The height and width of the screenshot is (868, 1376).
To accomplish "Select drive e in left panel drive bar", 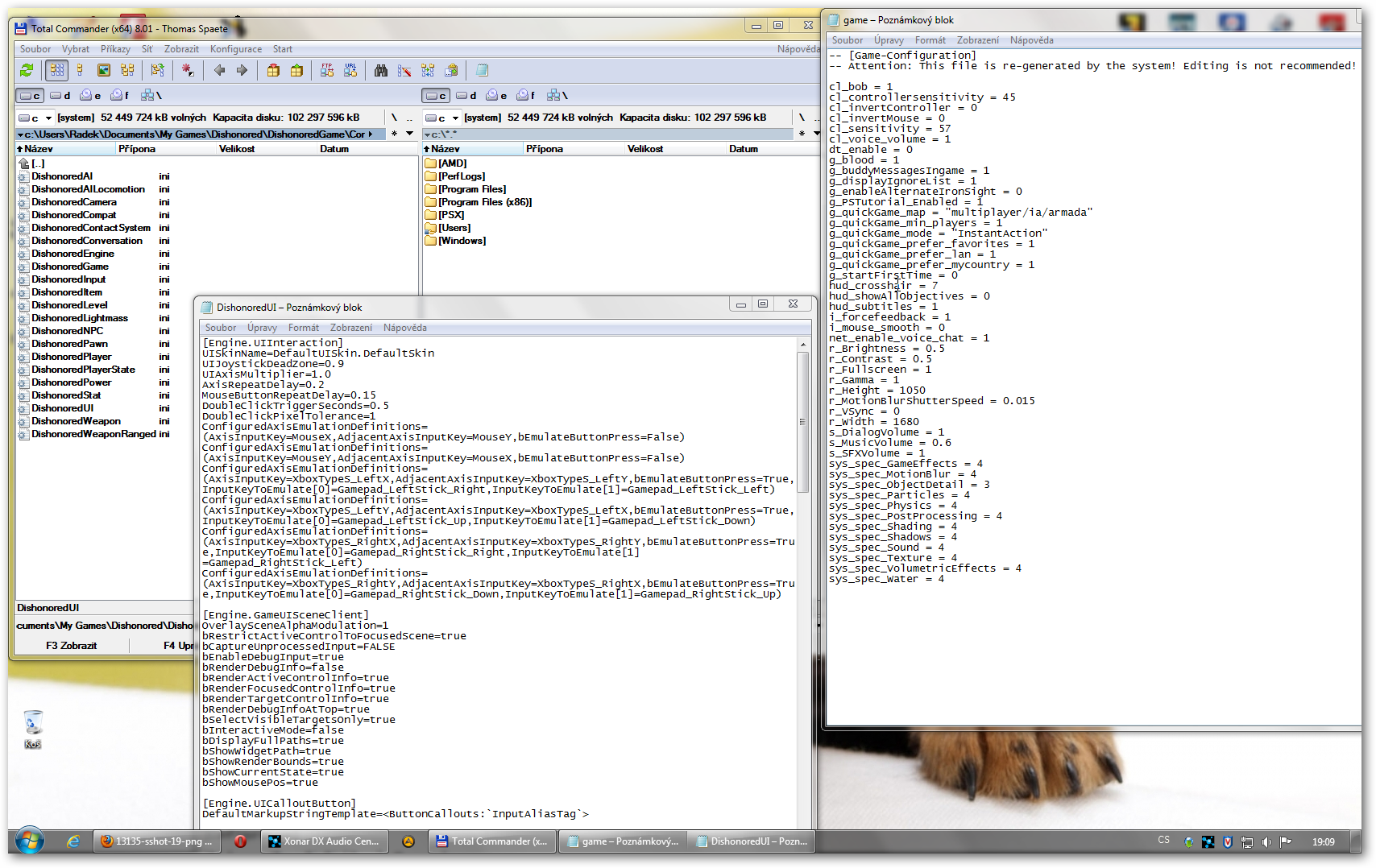I will point(90,96).
